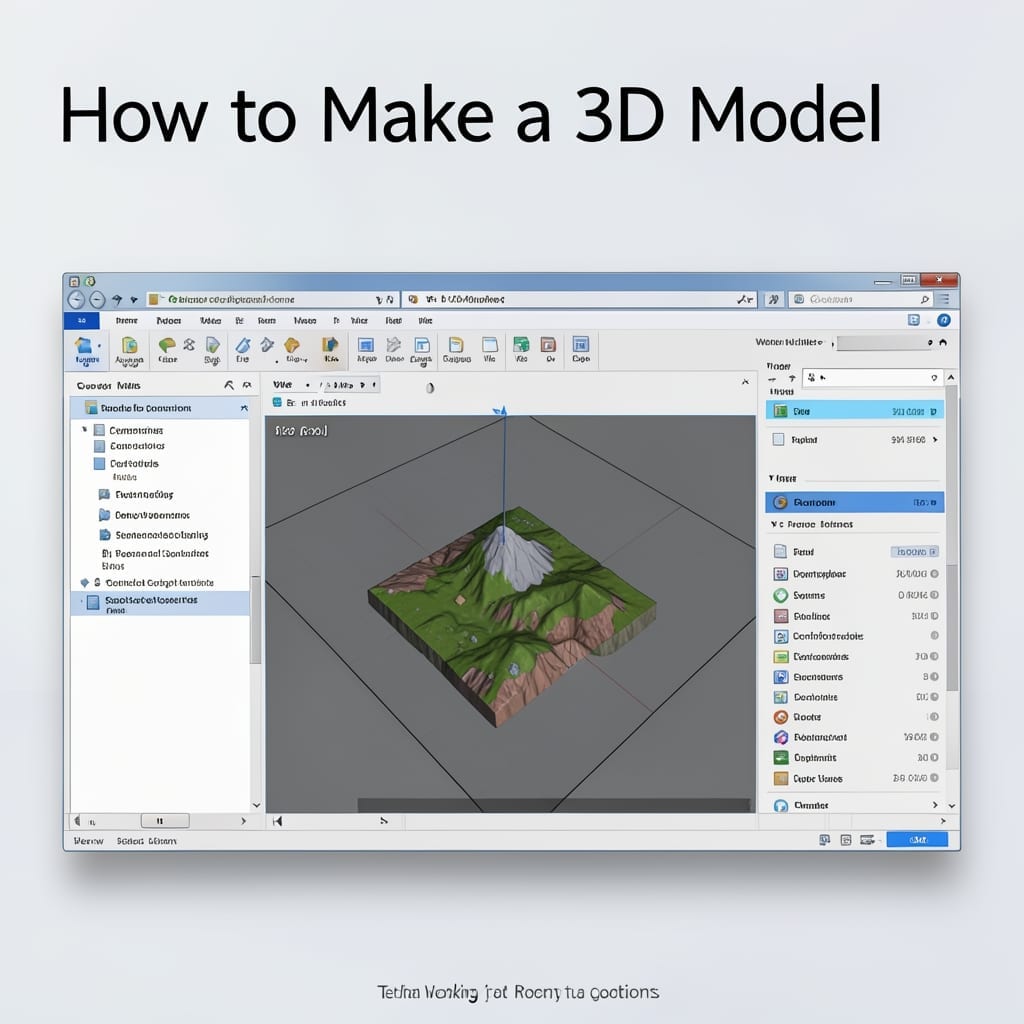Click the search box at top right

coord(861,300)
